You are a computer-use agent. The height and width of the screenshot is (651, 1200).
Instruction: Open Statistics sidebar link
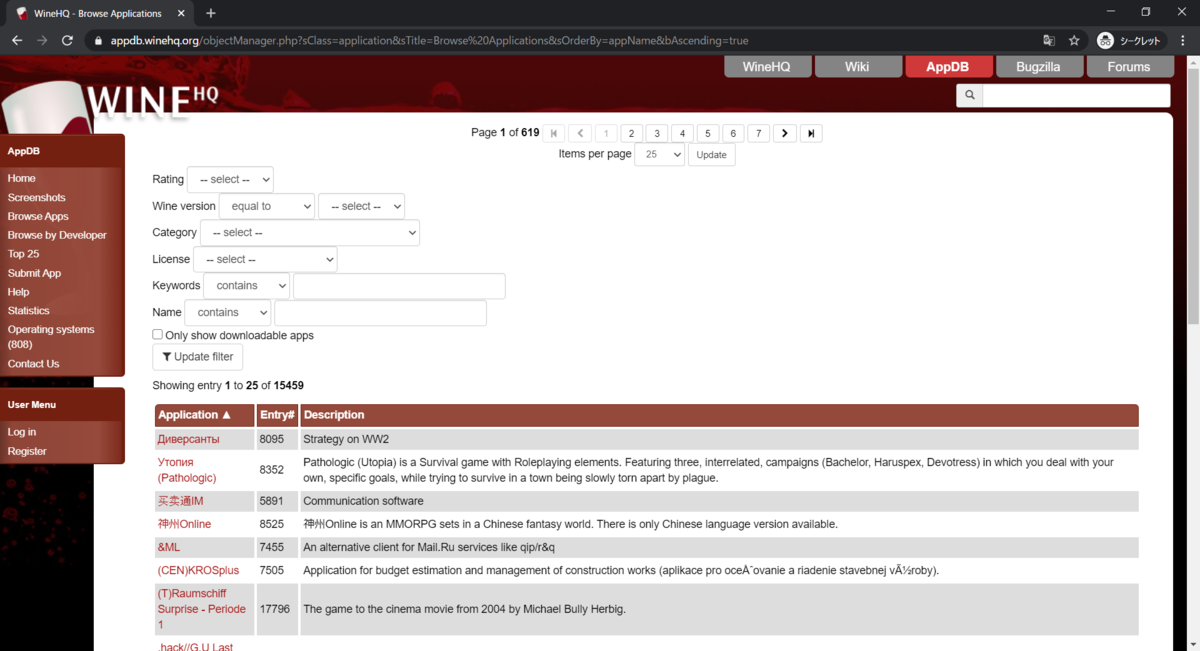coord(29,310)
